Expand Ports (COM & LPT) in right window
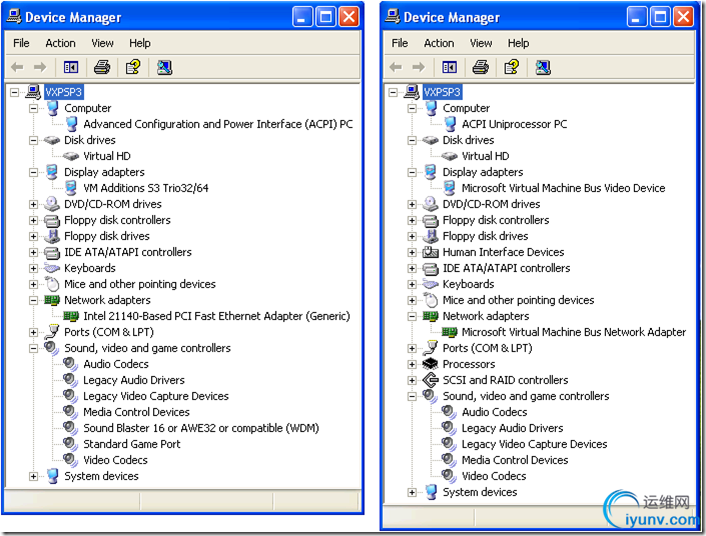 click(412, 348)
